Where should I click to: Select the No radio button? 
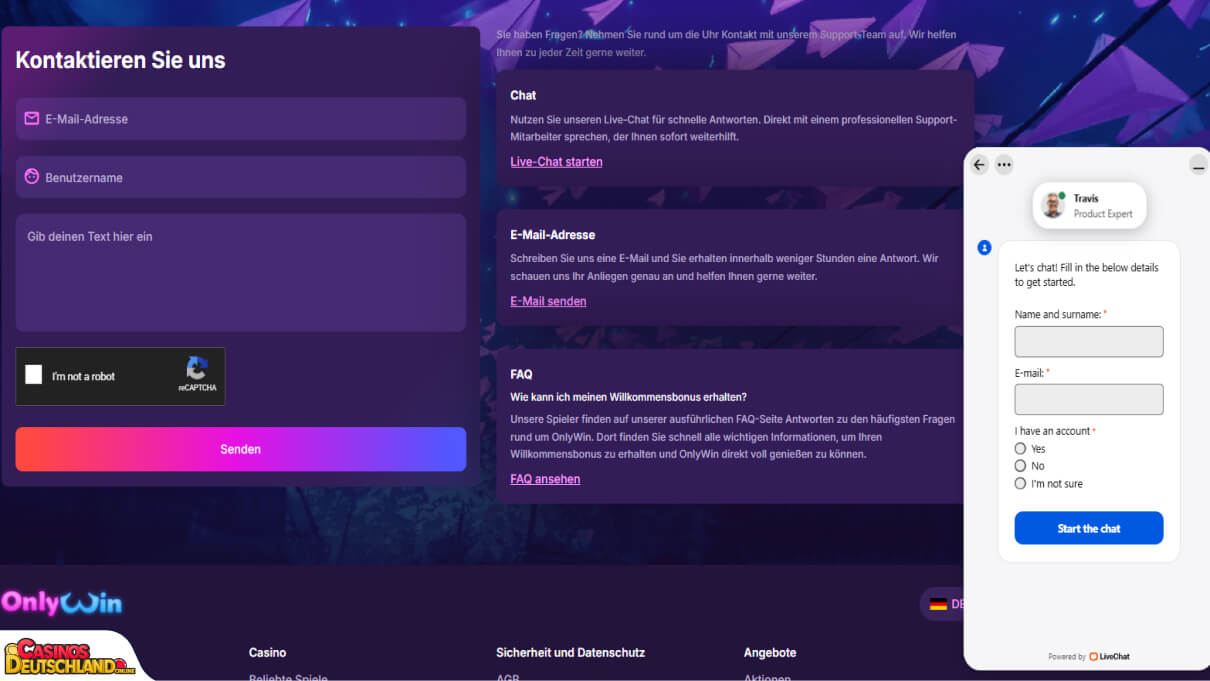pyautogui.click(x=1020, y=466)
